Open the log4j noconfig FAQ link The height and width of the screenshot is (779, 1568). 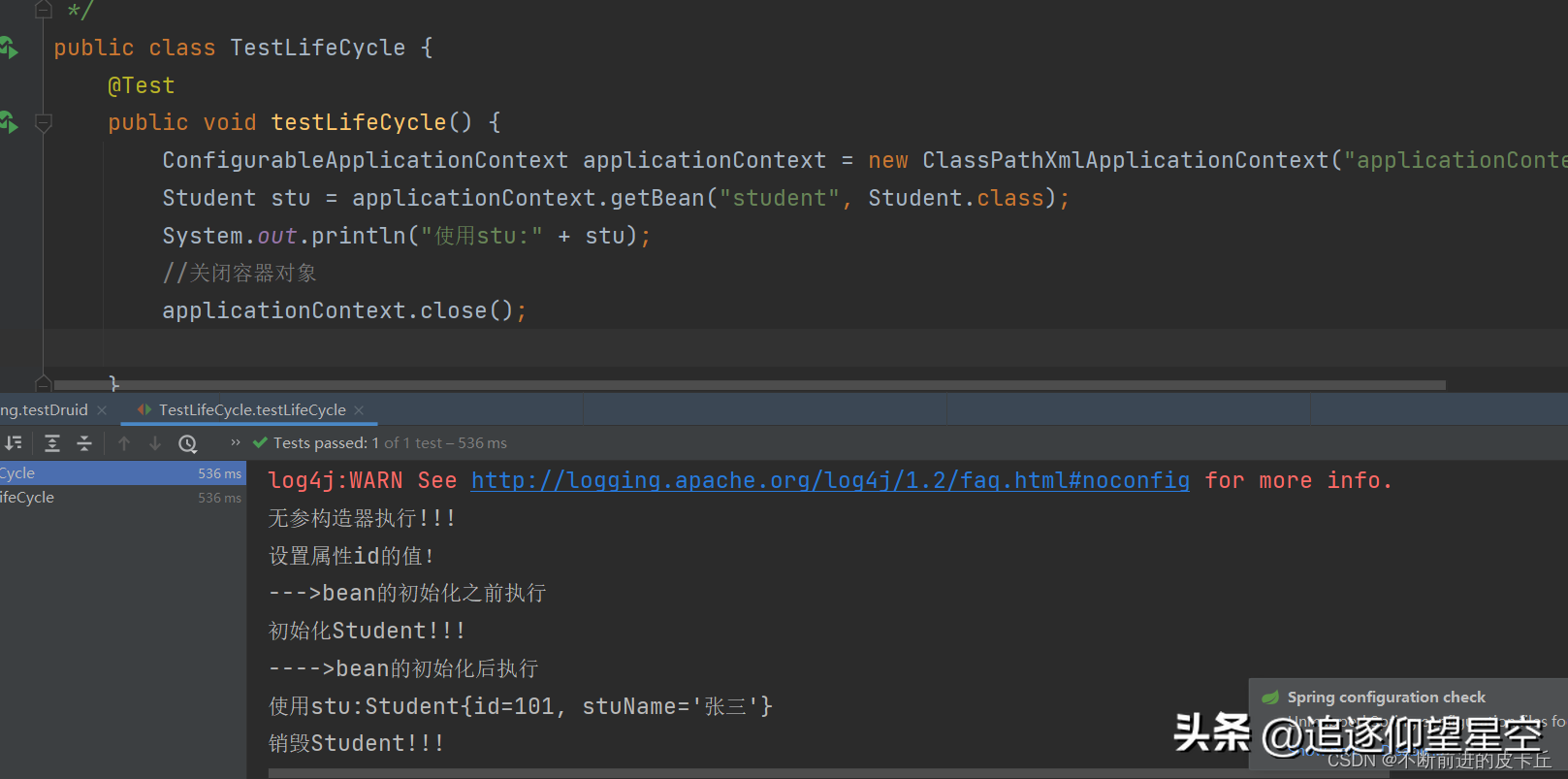(x=830, y=480)
